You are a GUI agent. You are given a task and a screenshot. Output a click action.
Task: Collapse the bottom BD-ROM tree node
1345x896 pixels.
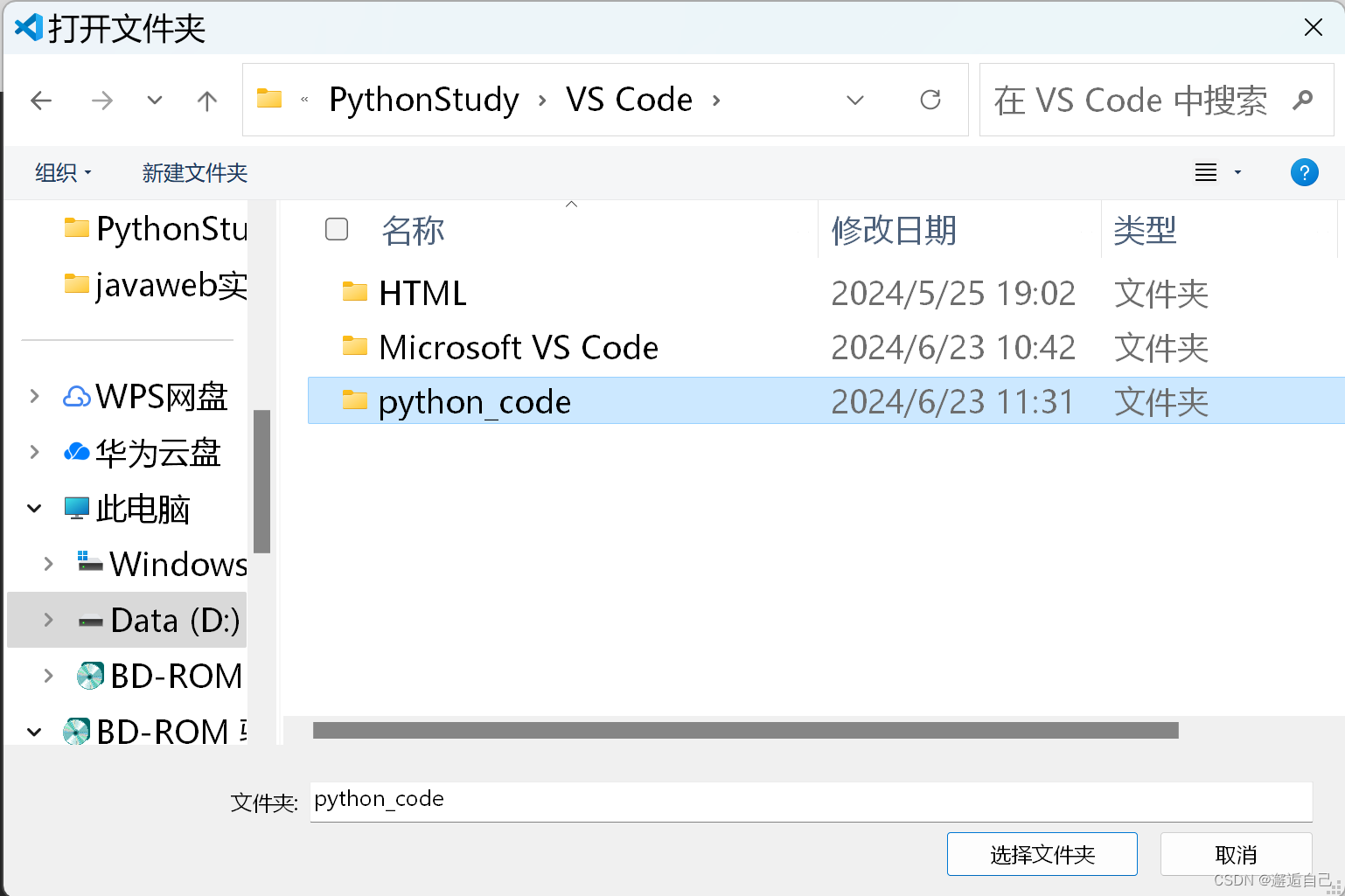point(34,732)
